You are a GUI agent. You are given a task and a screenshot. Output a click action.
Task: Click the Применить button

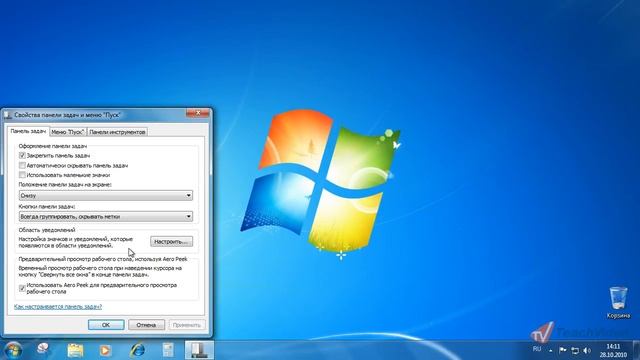(187, 325)
